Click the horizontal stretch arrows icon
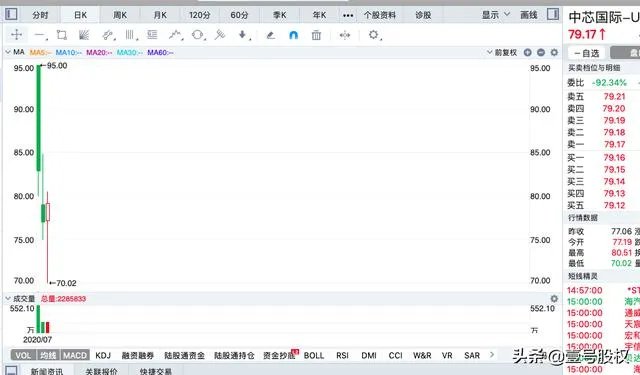 345,36
